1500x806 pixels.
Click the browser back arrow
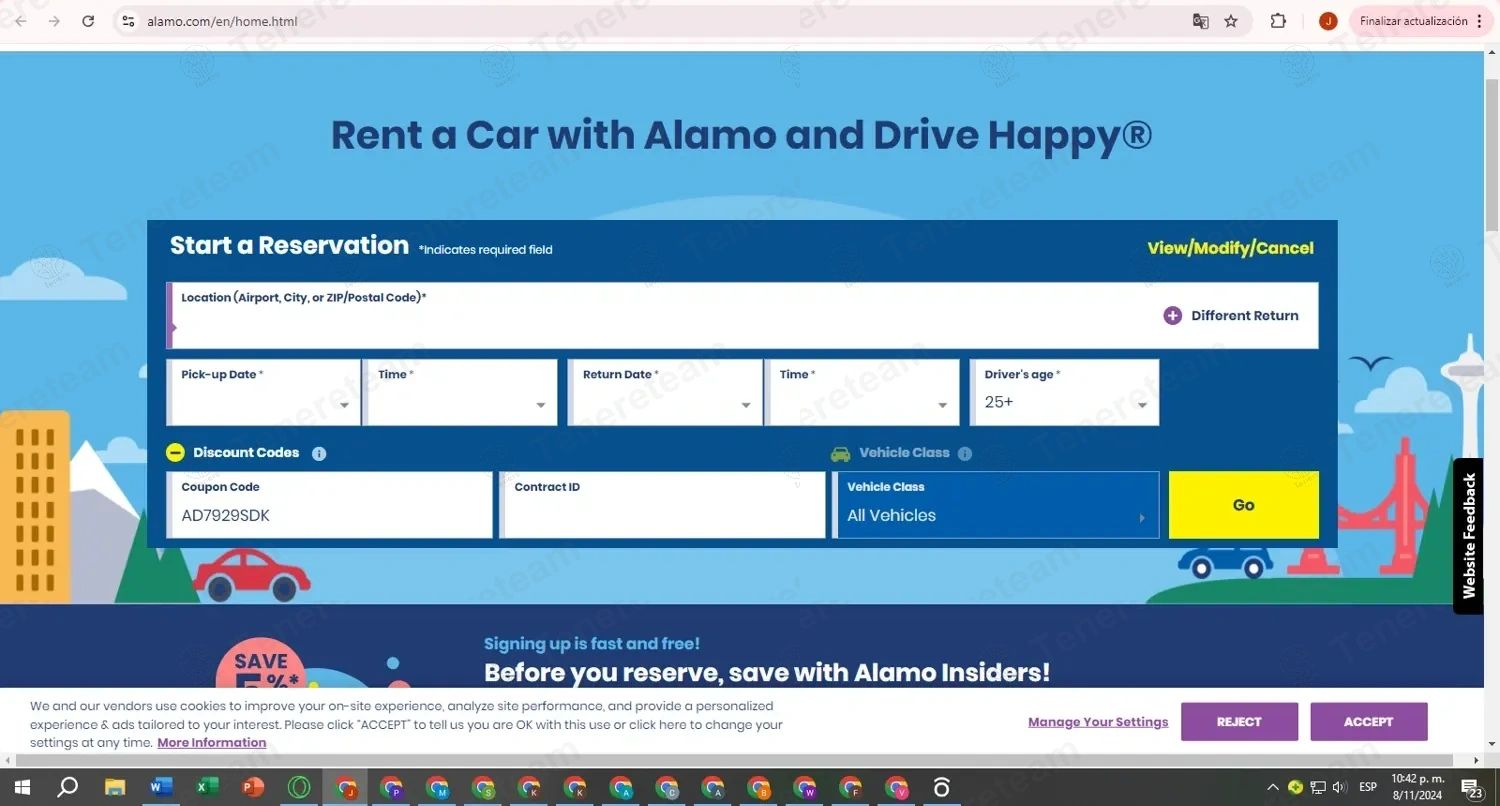click(x=21, y=21)
